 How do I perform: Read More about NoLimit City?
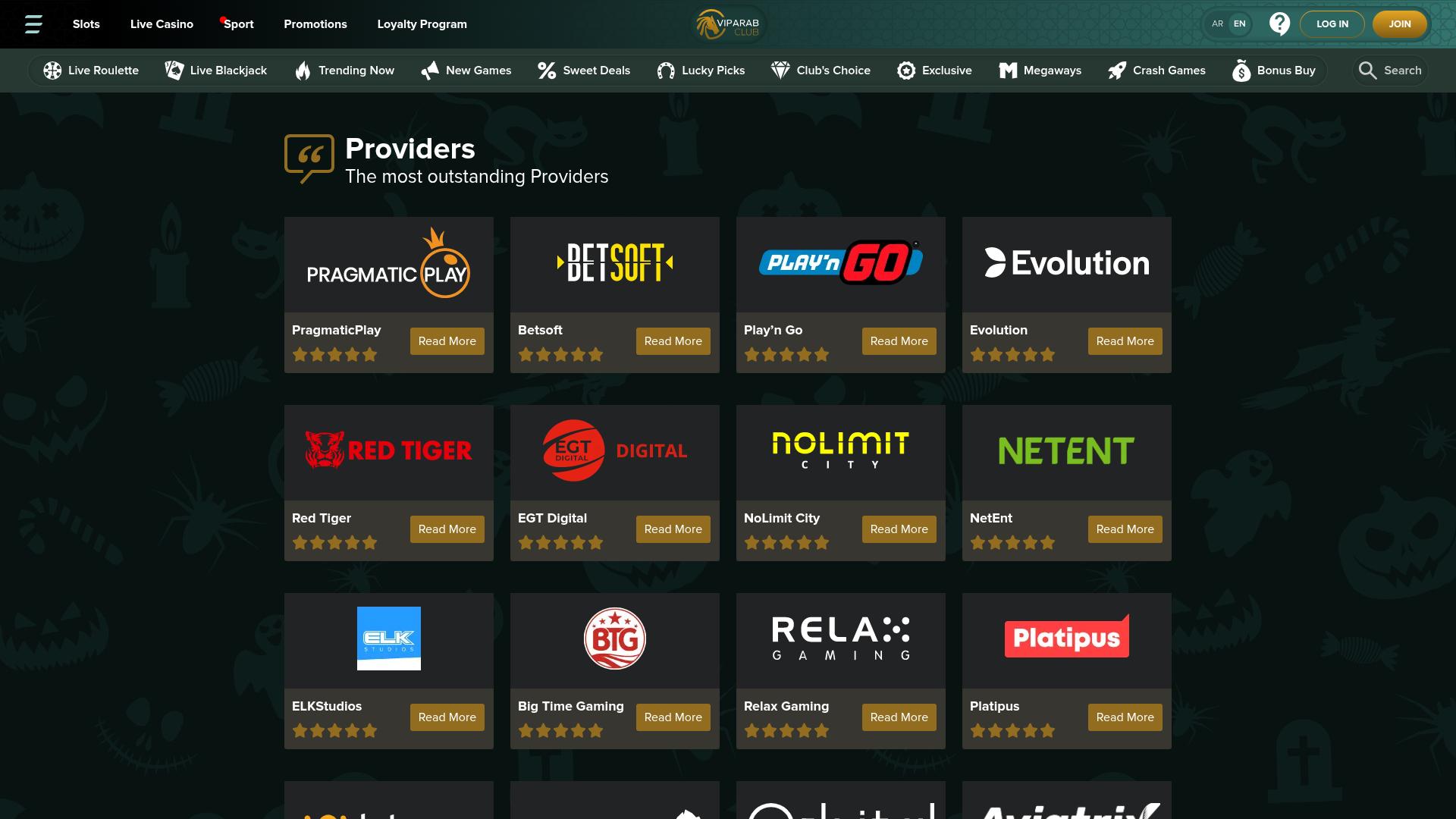(899, 529)
